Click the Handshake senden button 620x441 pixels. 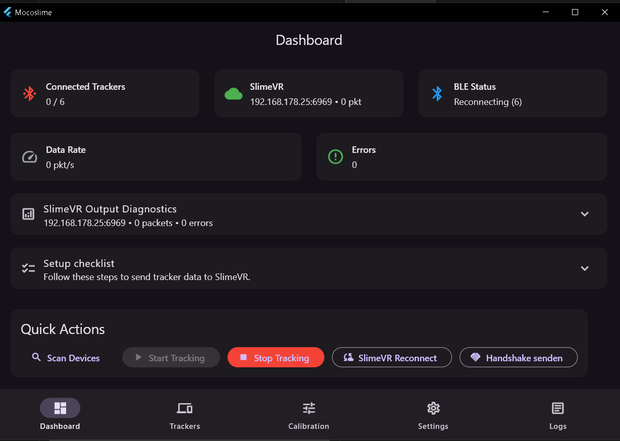[518, 358]
